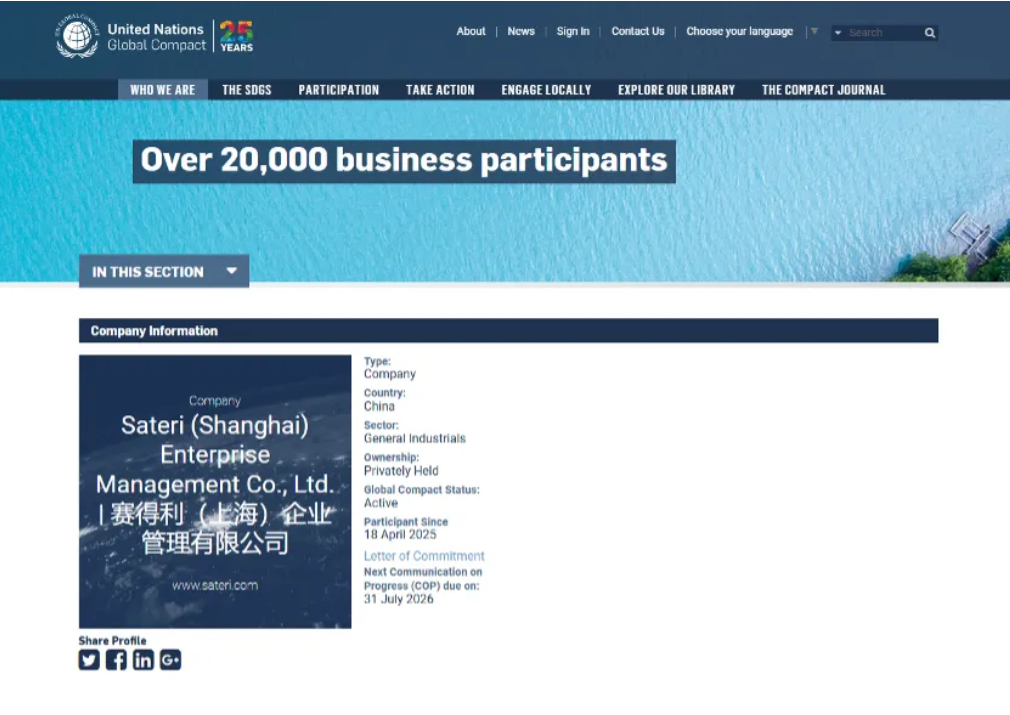Expand the In This Section dropdown
Image resolution: width=1010 pixels, height=715 pixels.
coord(164,271)
